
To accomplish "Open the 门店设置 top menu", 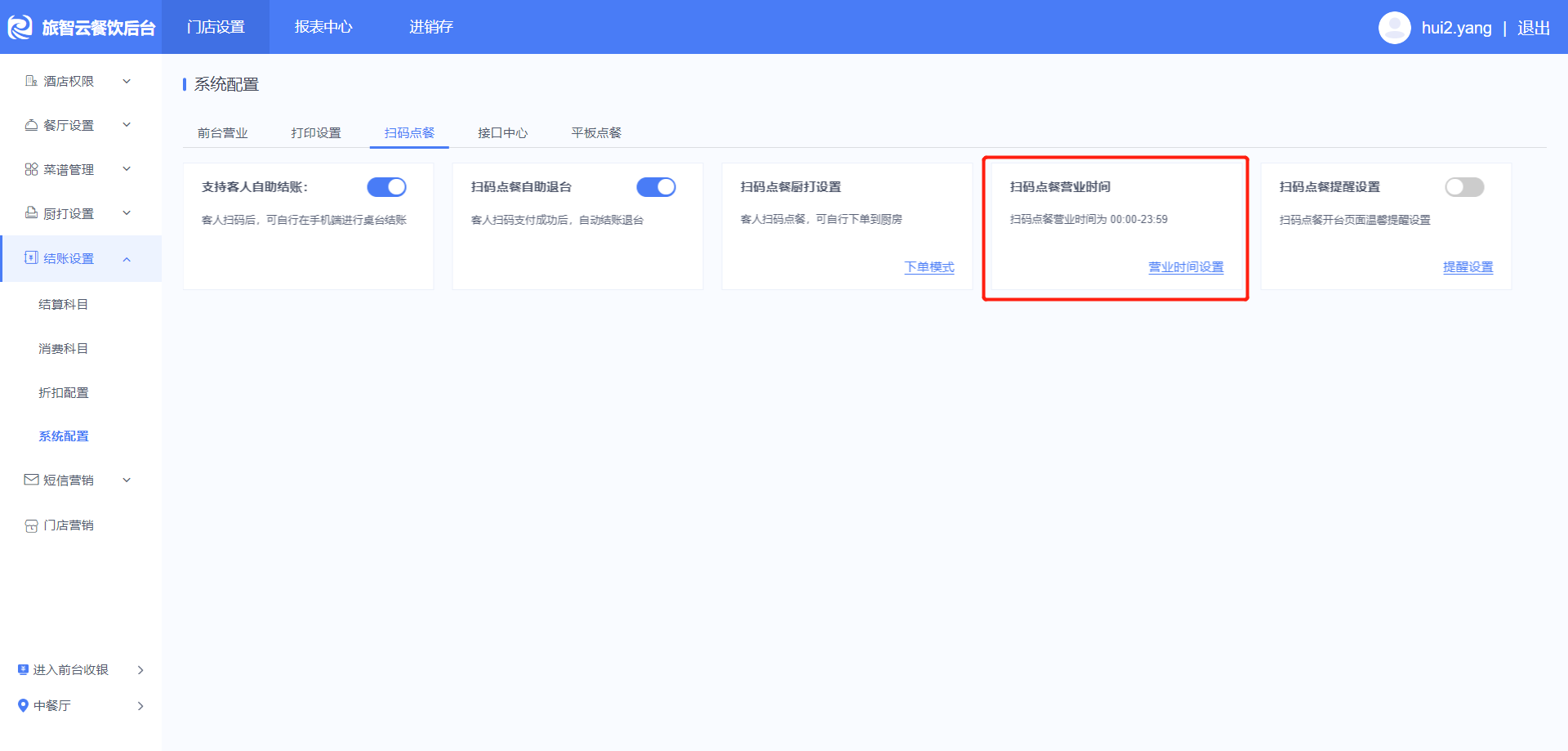I will [216, 27].
